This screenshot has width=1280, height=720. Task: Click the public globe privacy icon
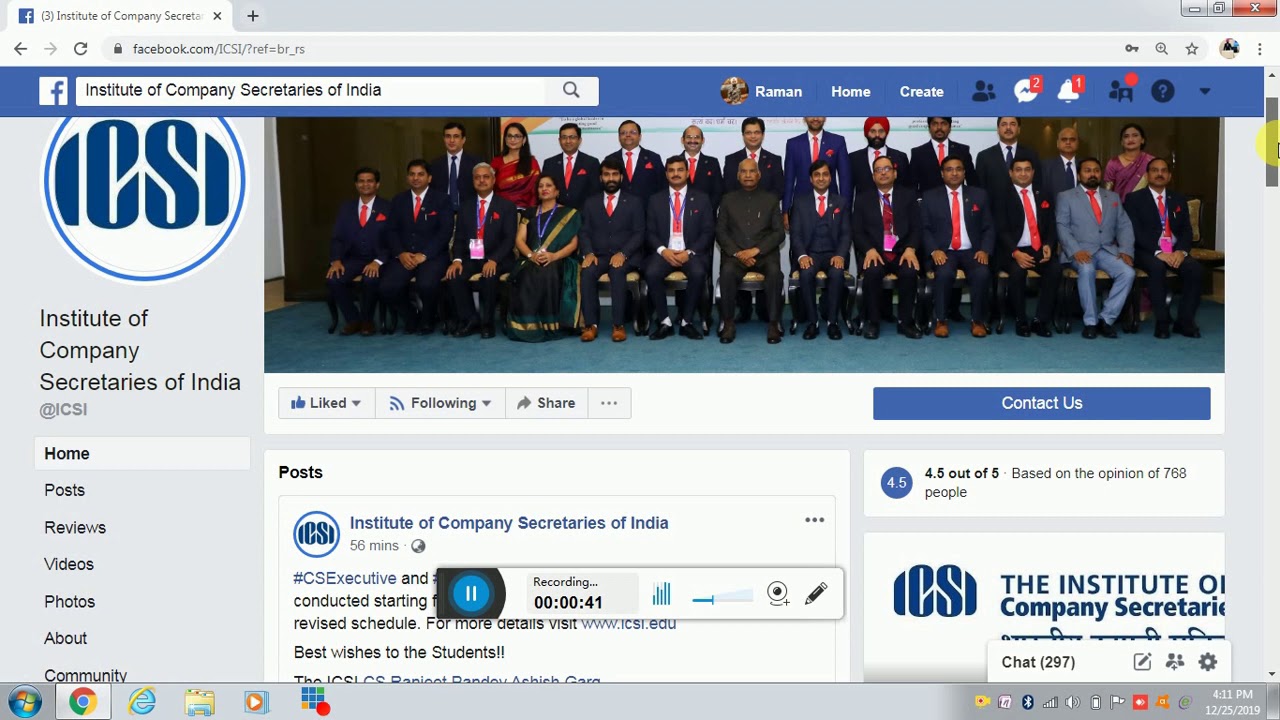coord(418,546)
